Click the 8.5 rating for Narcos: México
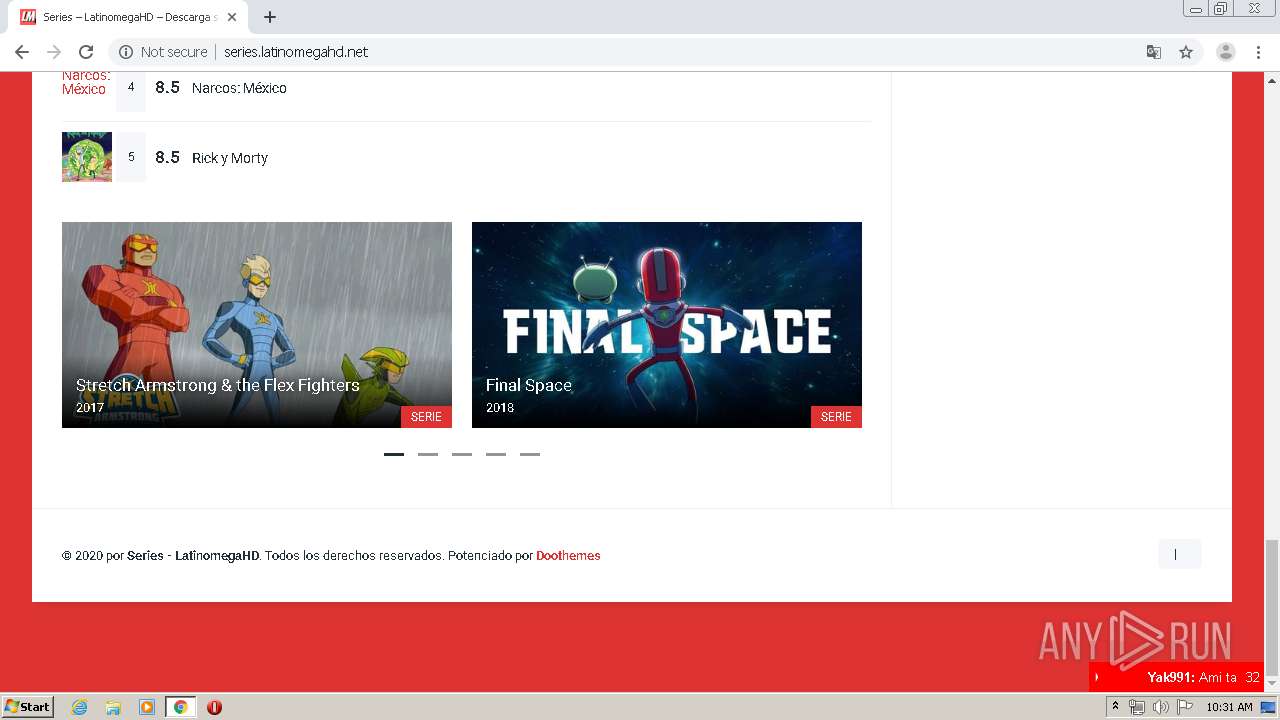The image size is (1280, 720). [167, 88]
